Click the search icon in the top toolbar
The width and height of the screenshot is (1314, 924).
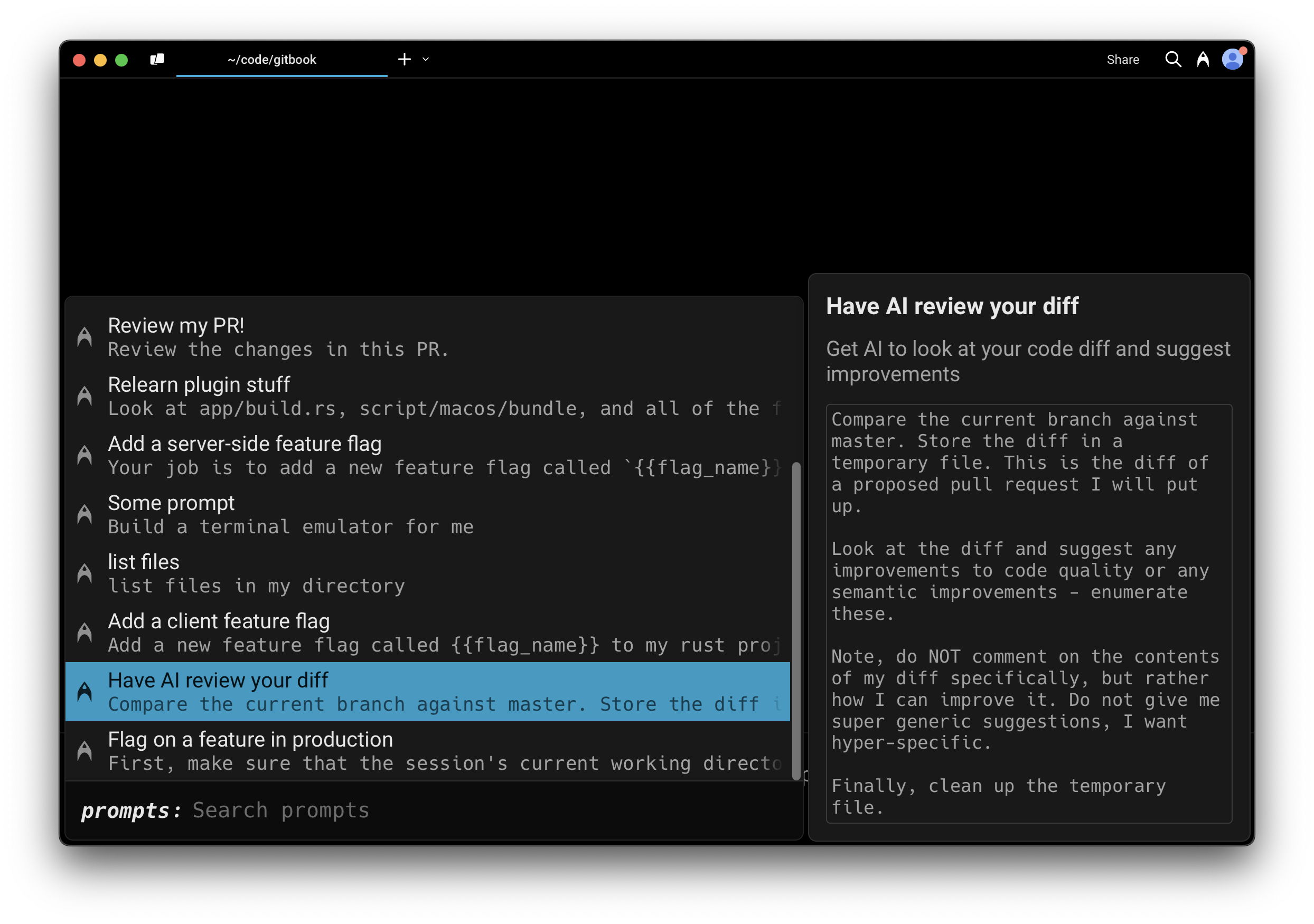click(1174, 59)
